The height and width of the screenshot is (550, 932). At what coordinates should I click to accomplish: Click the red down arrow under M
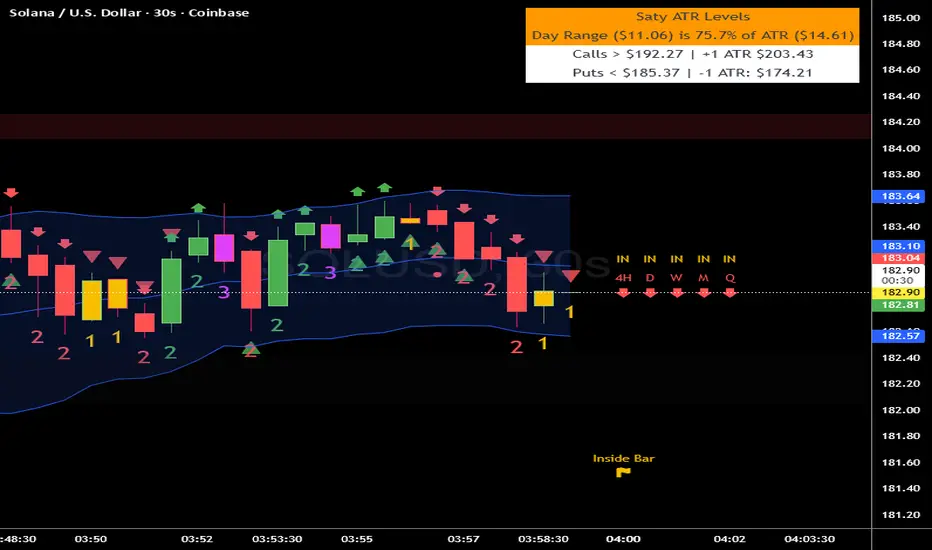[x=704, y=293]
